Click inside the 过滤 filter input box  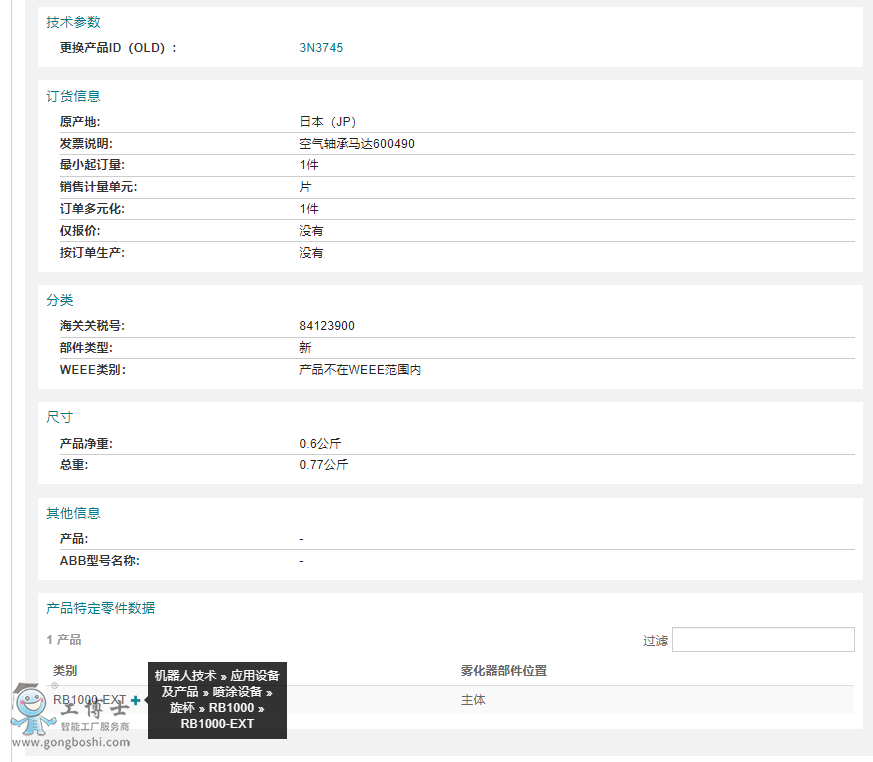(763, 639)
